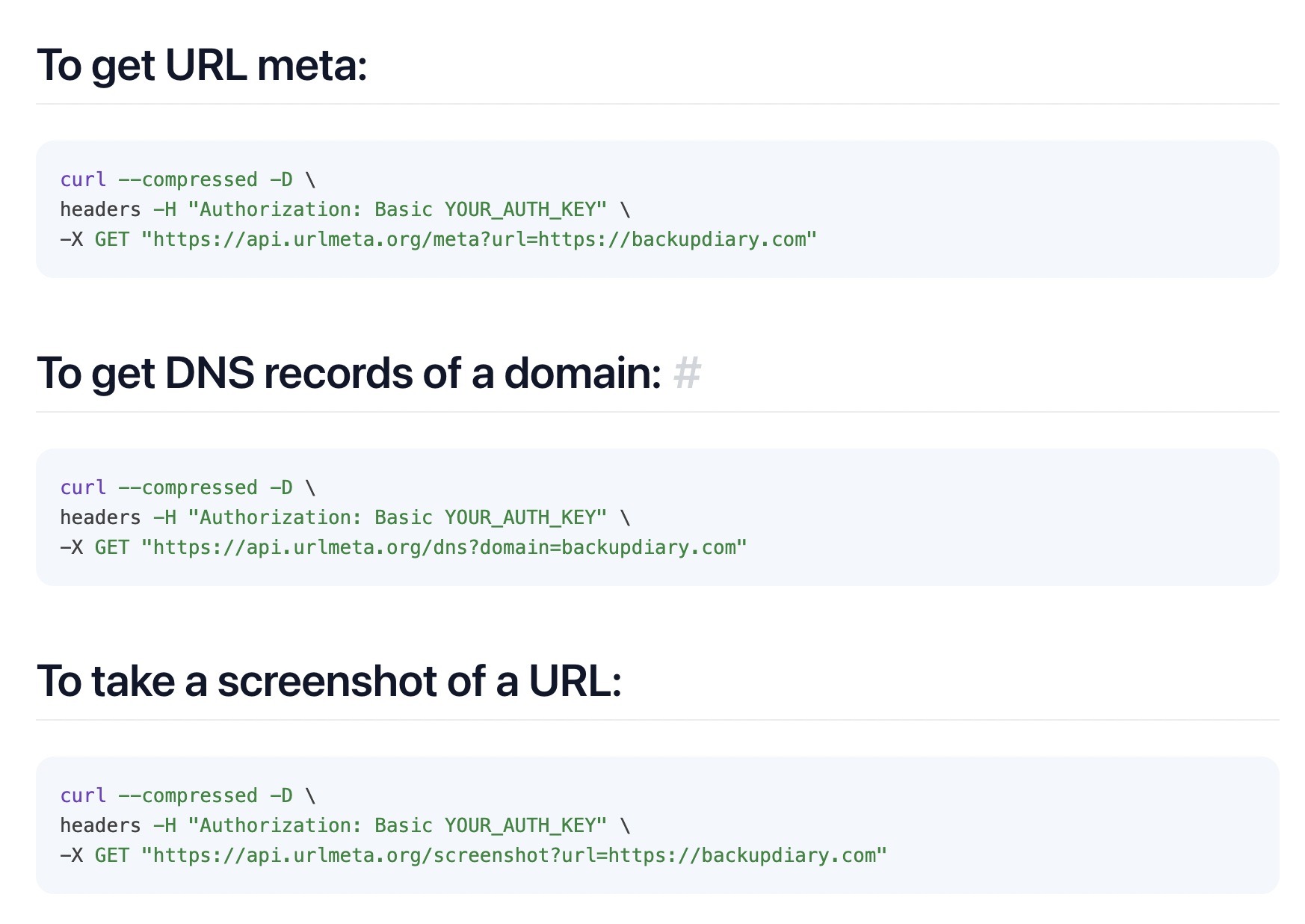Click the -D flag in the screenshot snippet
The image size is (1305, 924).
[x=283, y=795]
